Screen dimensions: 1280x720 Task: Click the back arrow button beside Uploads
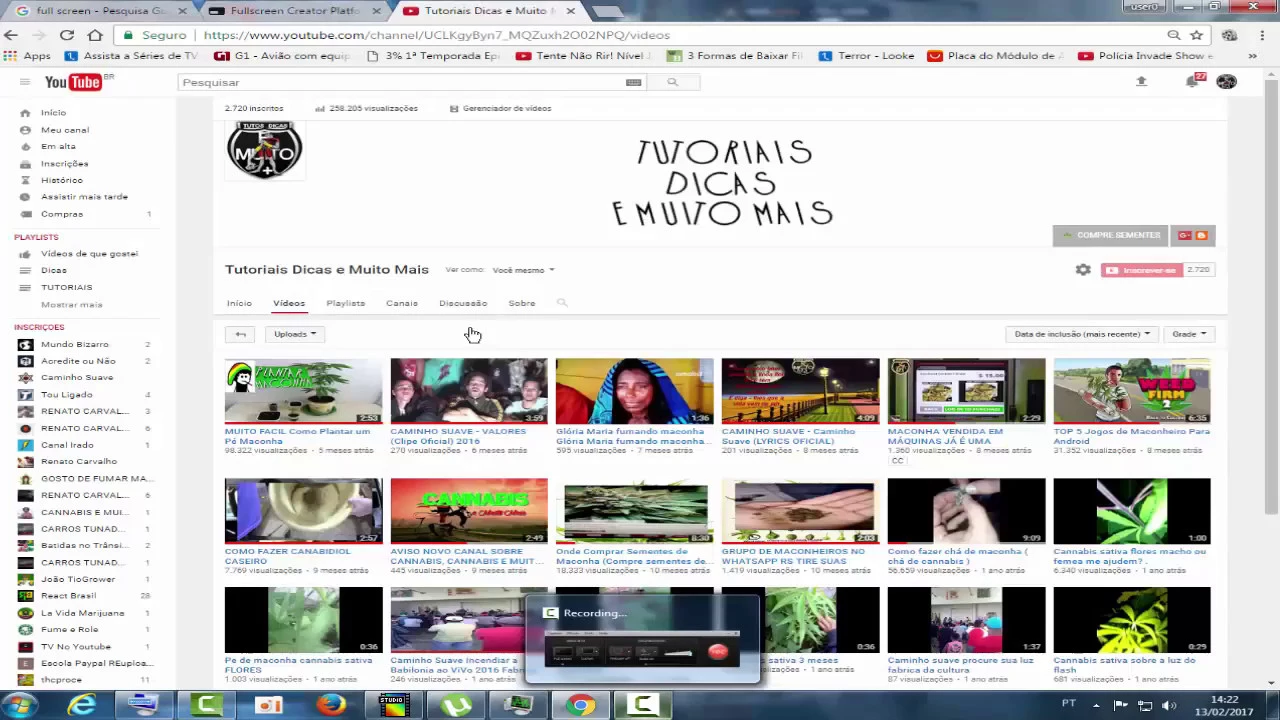[x=240, y=334]
